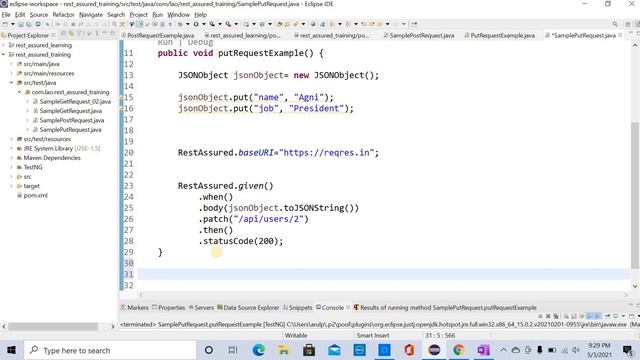This screenshot has height=360, width=640.
Task: Click the Project Explorer horizontal scrollbar
Action: pyautogui.click(x=53, y=326)
